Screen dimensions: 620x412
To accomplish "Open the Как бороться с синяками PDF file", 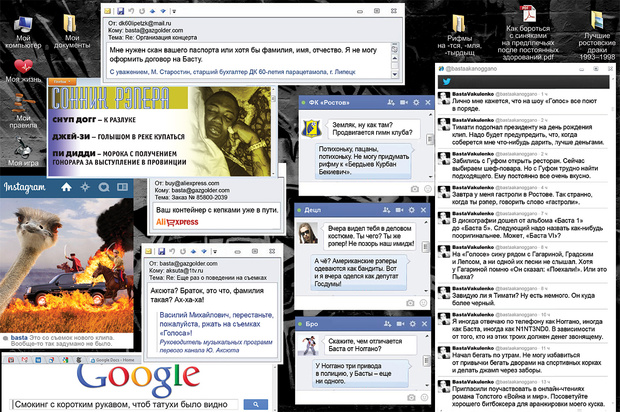I will pos(528,33).
